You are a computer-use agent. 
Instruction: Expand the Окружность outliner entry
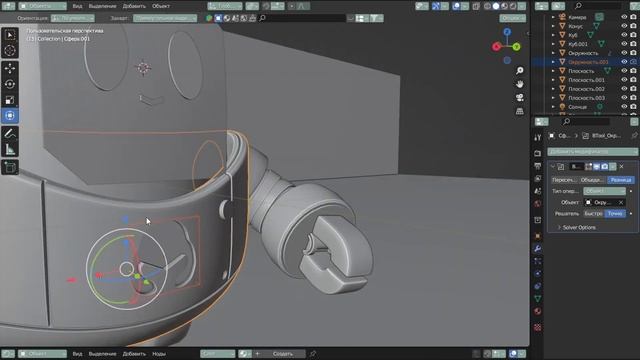[x=553, y=53]
